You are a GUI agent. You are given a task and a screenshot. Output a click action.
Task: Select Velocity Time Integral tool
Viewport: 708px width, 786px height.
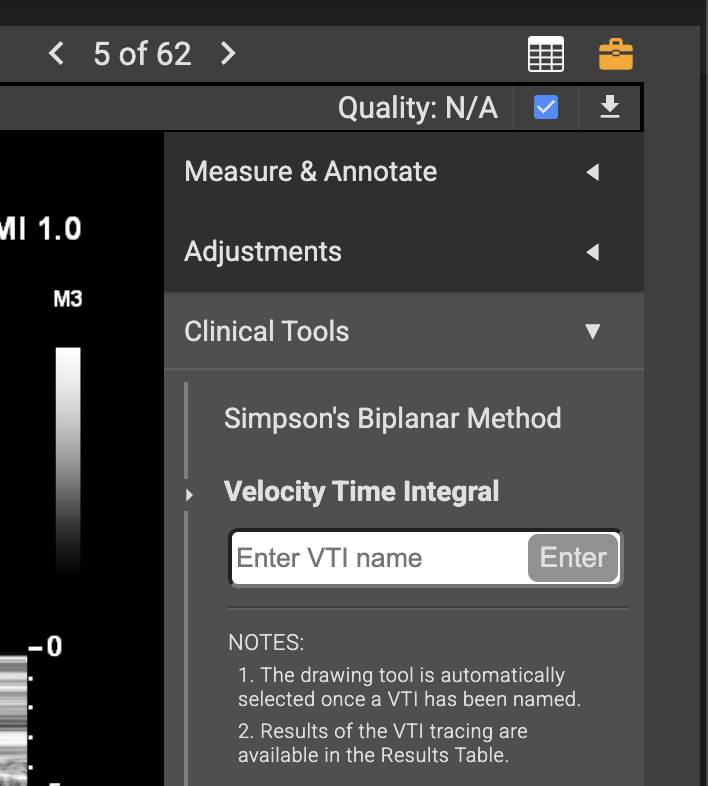pyautogui.click(x=362, y=491)
